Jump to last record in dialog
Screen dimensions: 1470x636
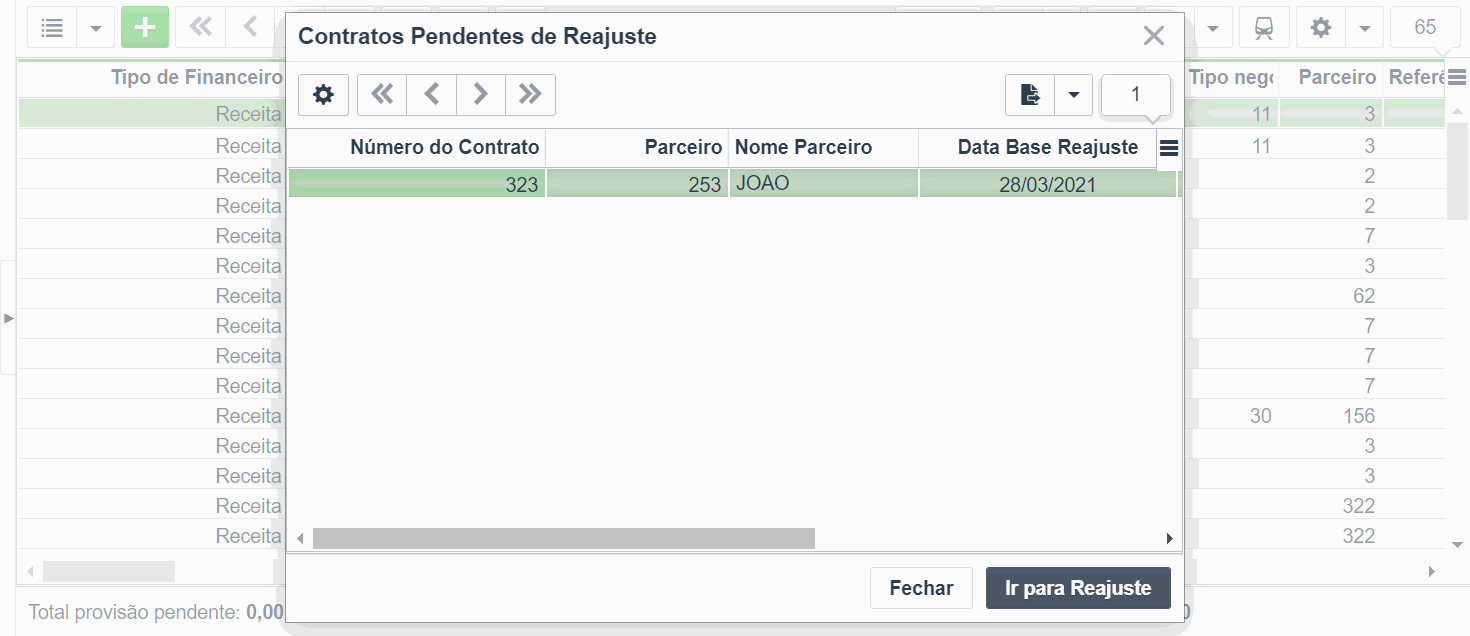tap(530, 95)
